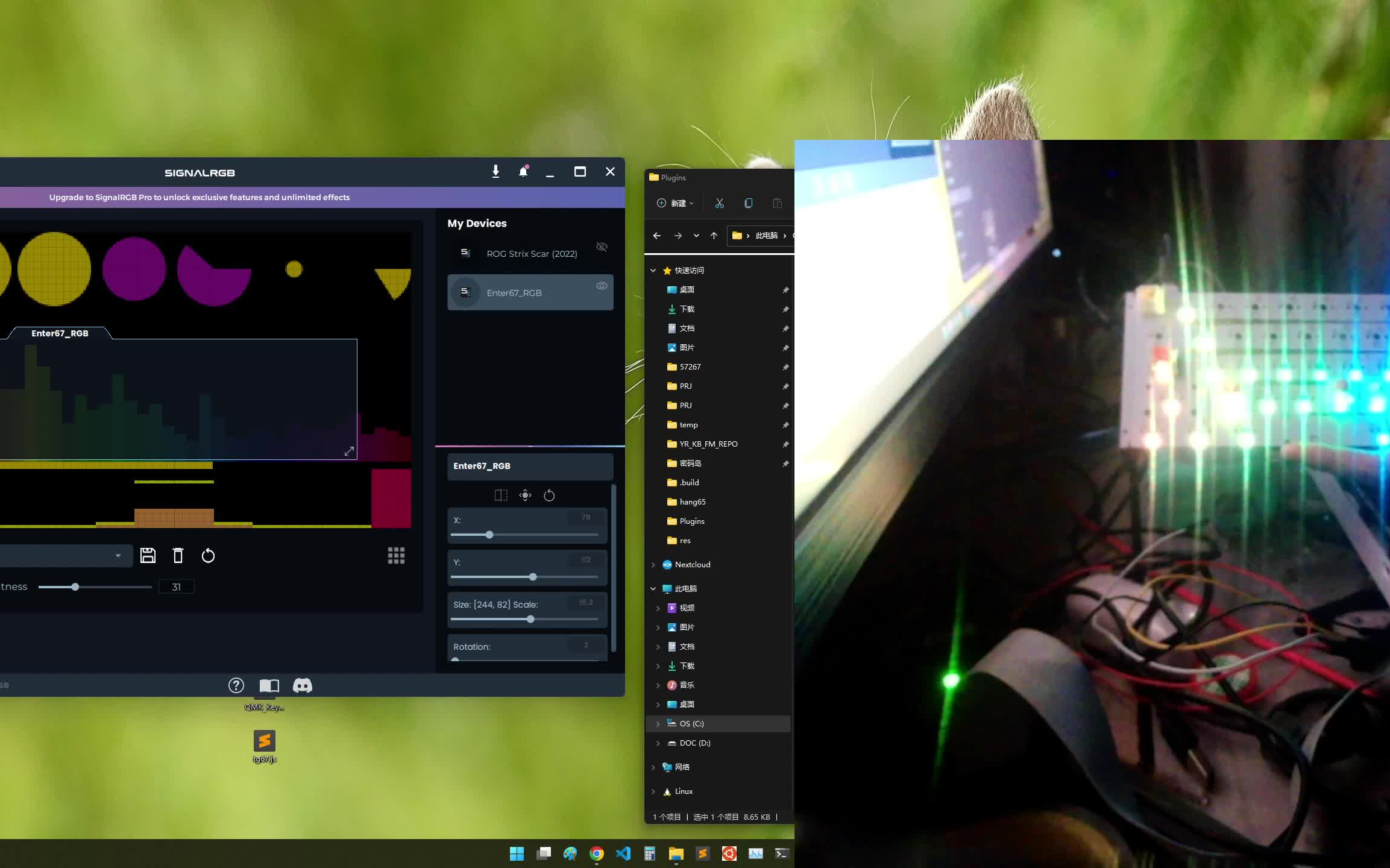
Task: Click the reset layout circular arrow icon
Action: tap(208, 555)
